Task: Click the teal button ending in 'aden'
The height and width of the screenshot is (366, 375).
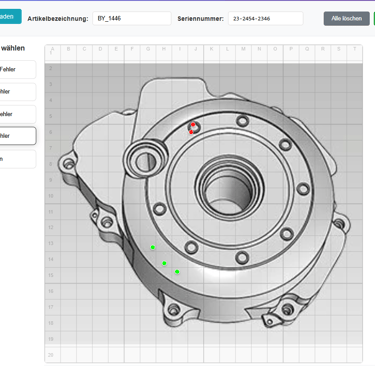Action: coord(10,16)
